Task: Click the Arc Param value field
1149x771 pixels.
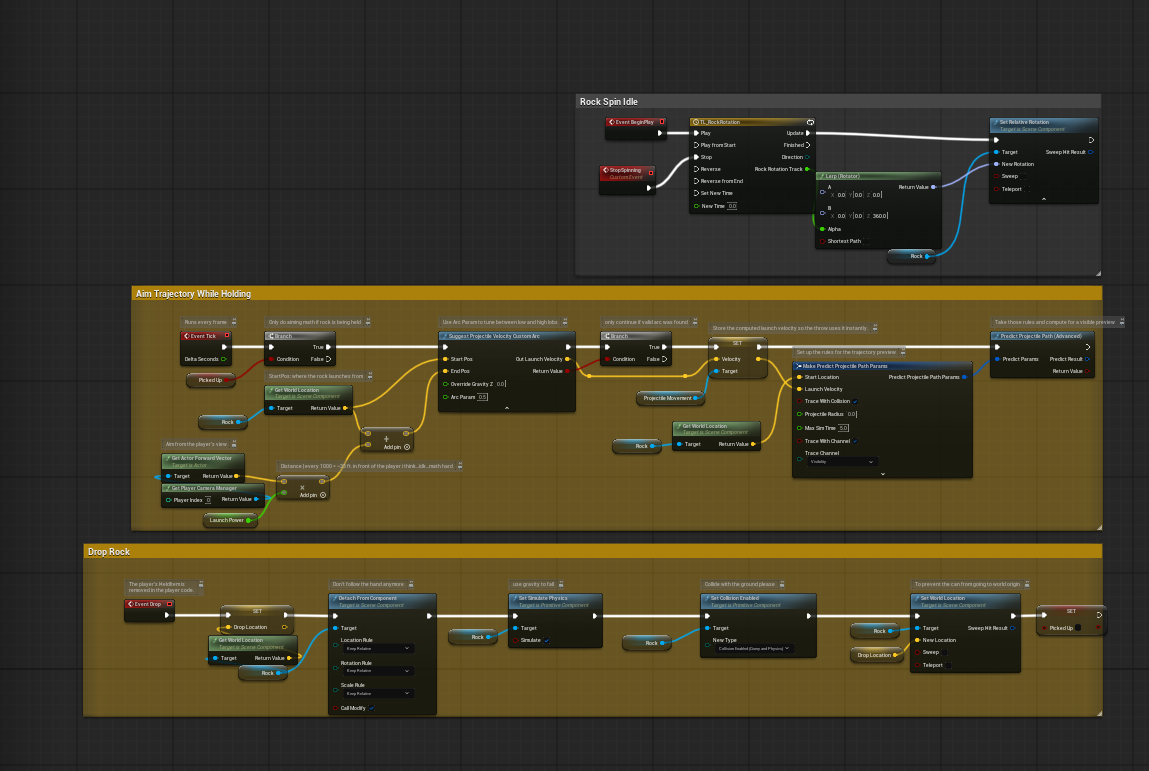Action: point(483,397)
